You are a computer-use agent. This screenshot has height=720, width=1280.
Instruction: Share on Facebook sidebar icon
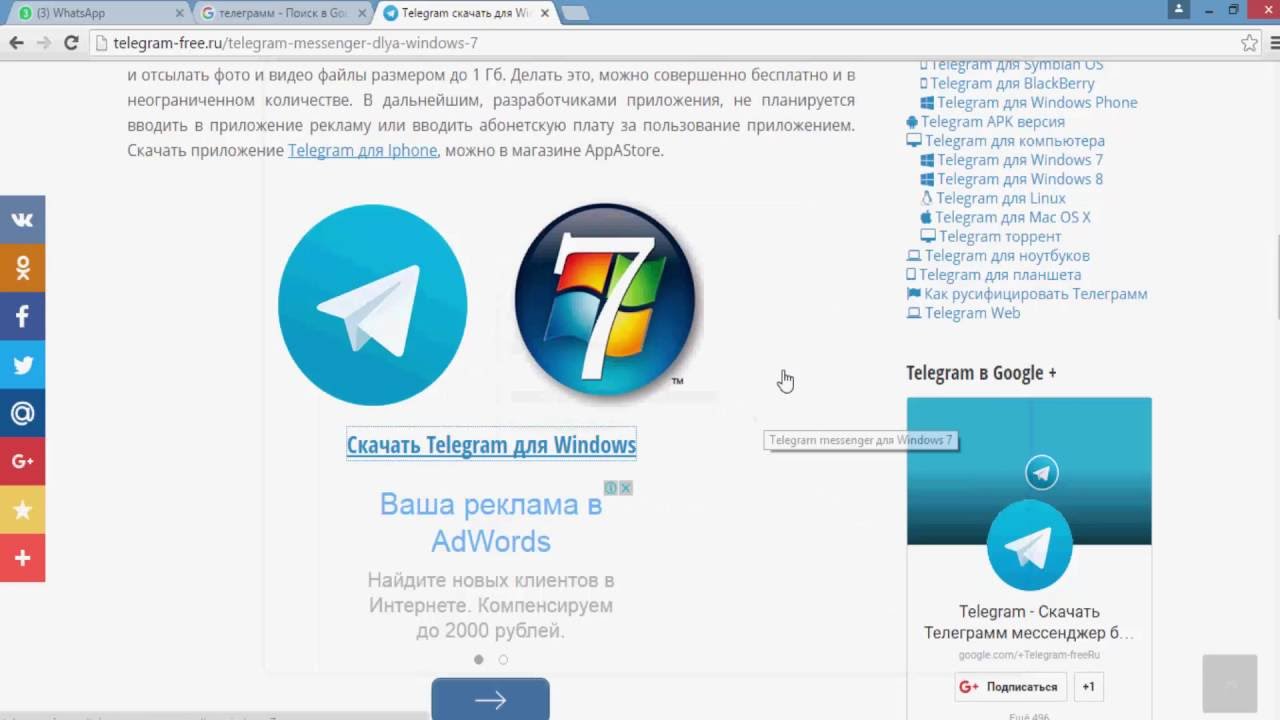[22, 316]
